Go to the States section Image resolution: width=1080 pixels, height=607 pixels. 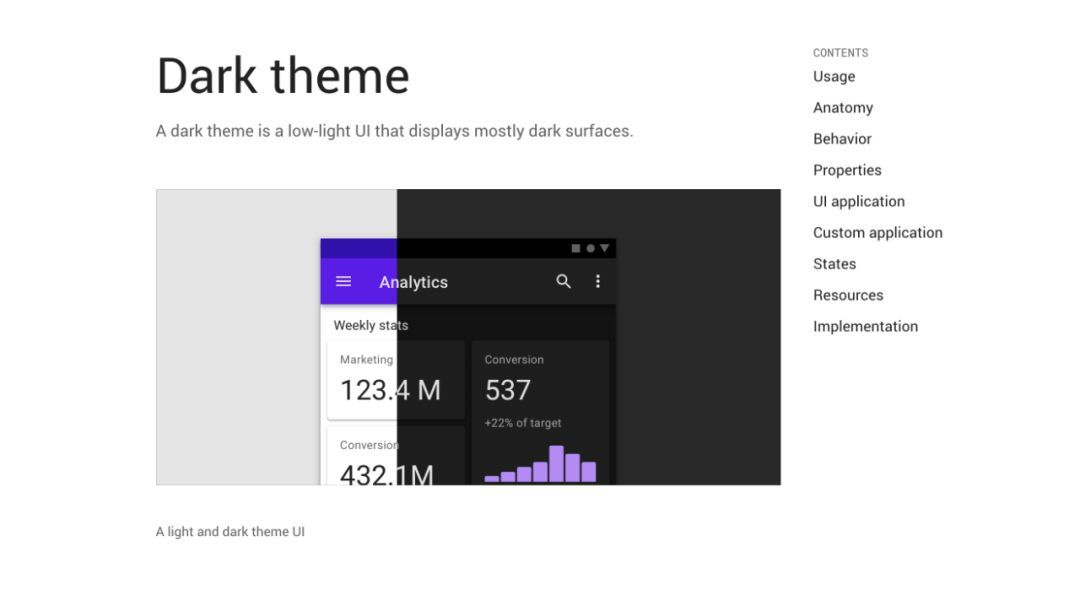point(834,263)
